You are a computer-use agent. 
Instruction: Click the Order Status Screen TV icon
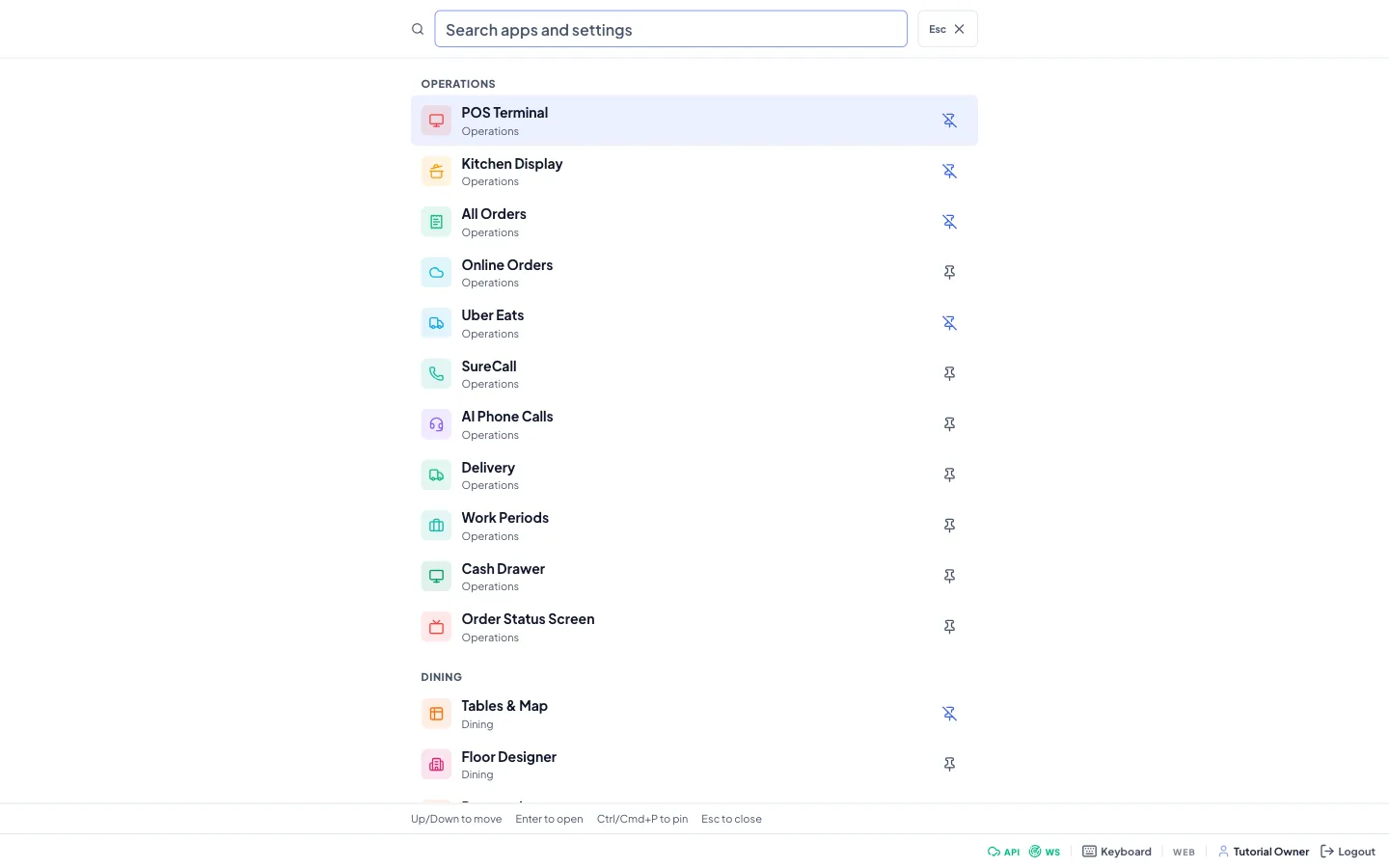[436, 627]
